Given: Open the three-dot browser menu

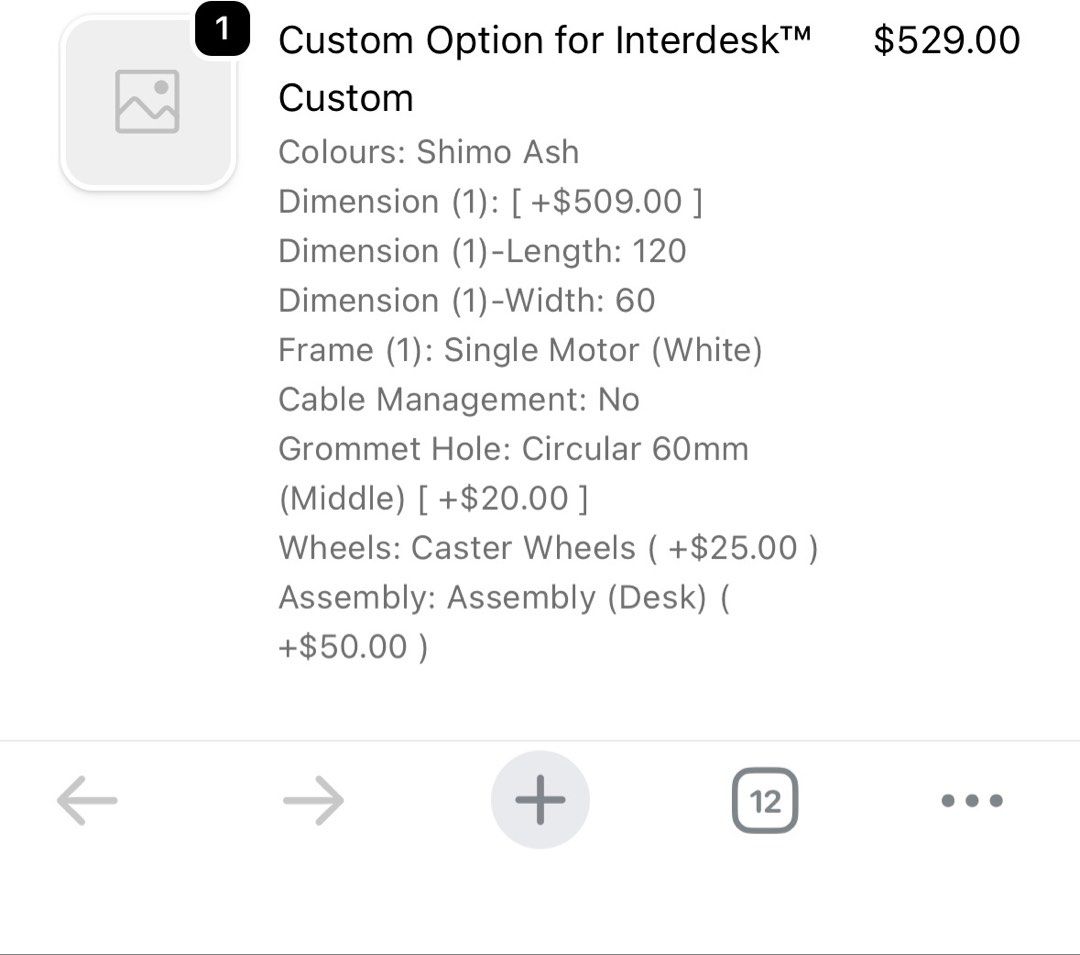Looking at the screenshot, I should coord(972,801).
